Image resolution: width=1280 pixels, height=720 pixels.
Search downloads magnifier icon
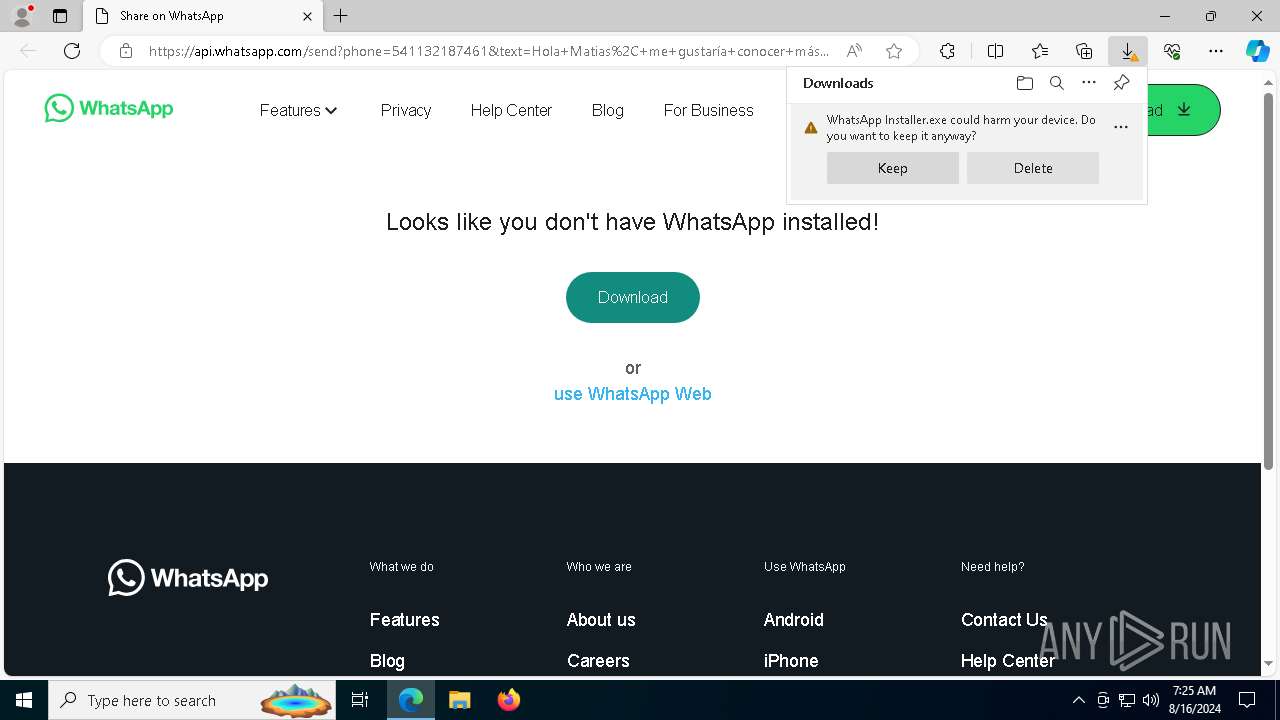1056,83
